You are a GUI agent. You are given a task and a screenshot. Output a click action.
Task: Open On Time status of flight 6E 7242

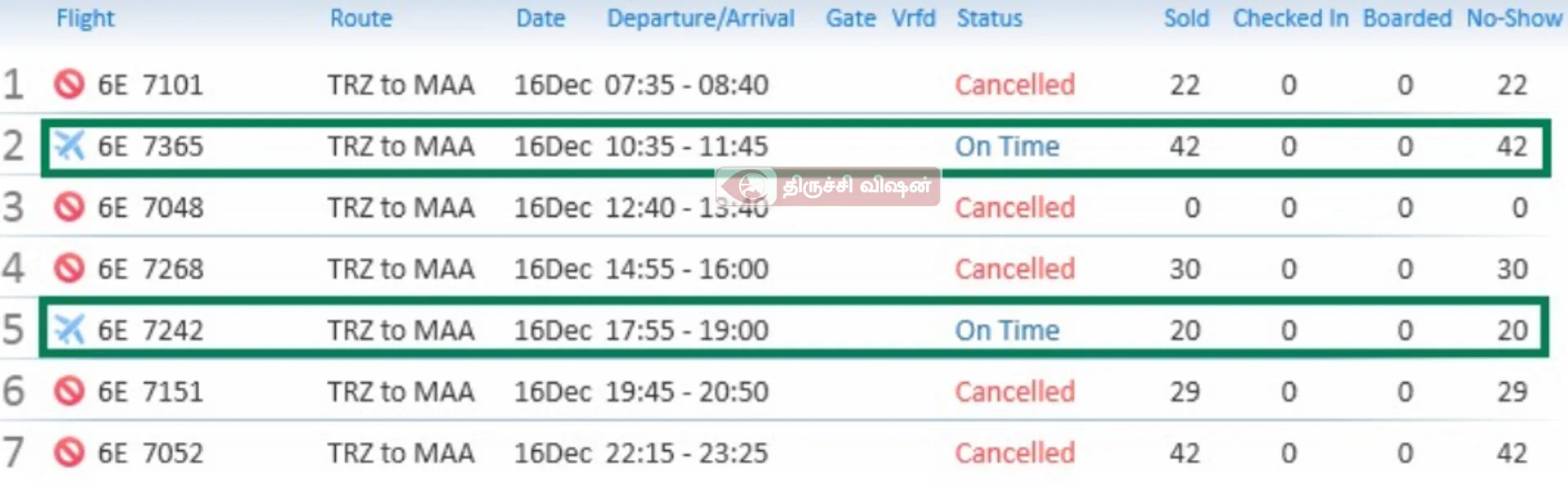tap(1007, 330)
